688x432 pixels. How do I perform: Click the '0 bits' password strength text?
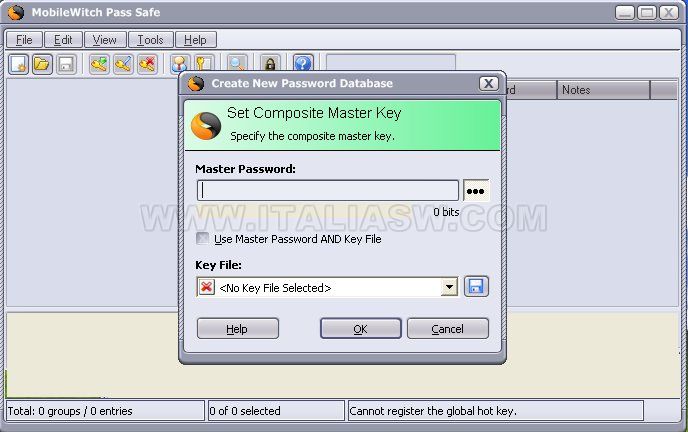click(x=446, y=212)
